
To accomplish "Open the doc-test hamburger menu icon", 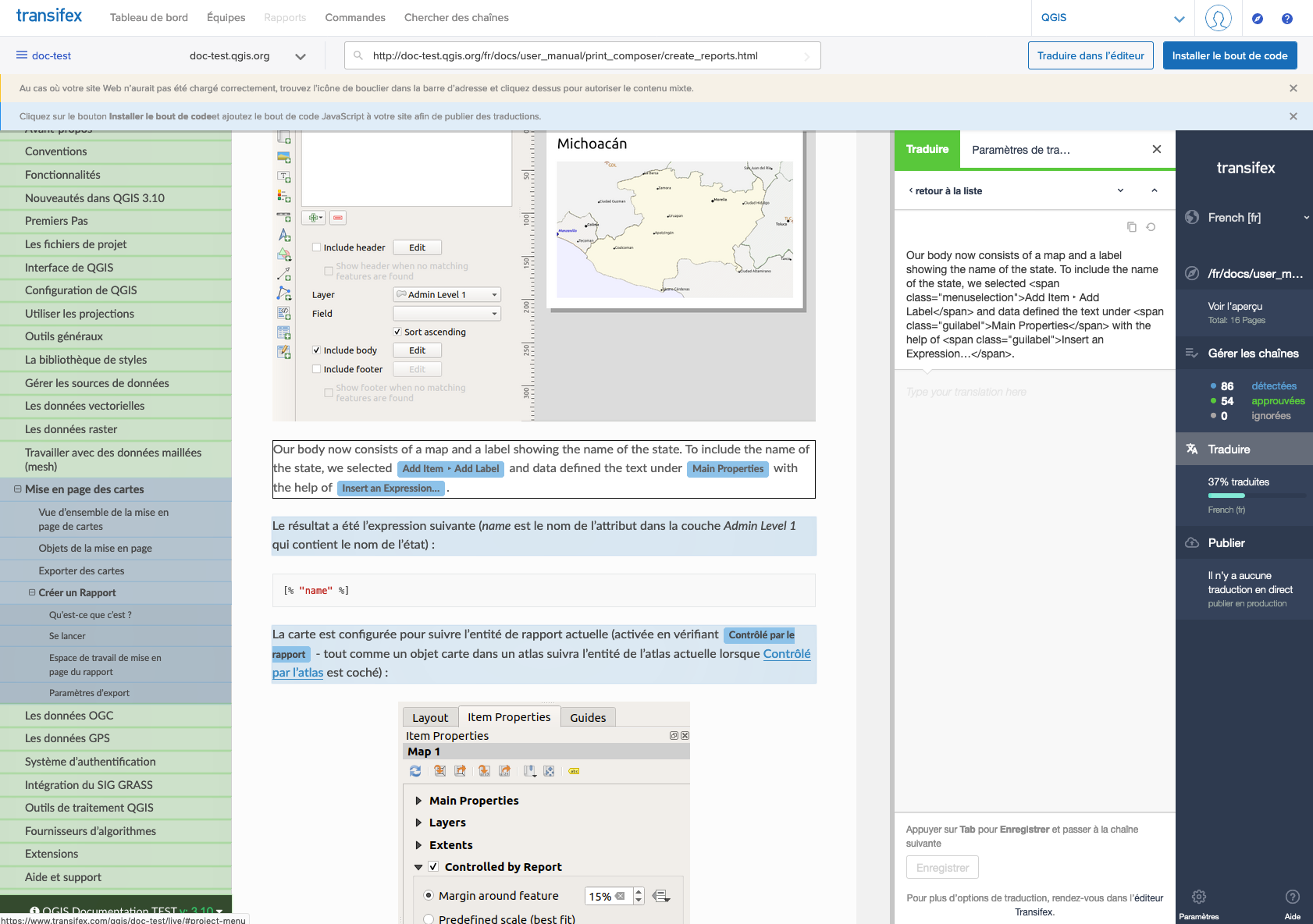I will tap(22, 55).
